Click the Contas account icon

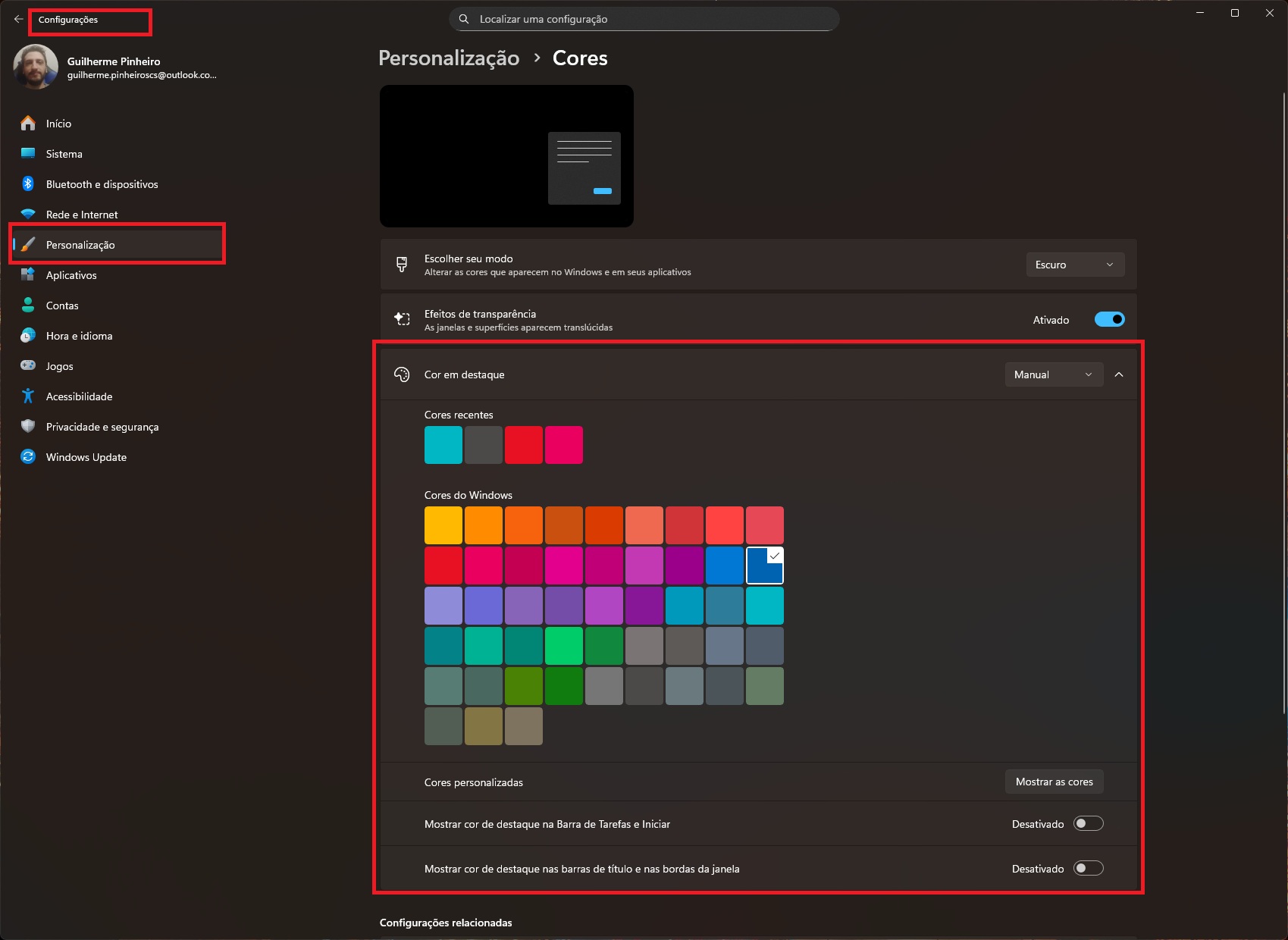(x=27, y=305)
